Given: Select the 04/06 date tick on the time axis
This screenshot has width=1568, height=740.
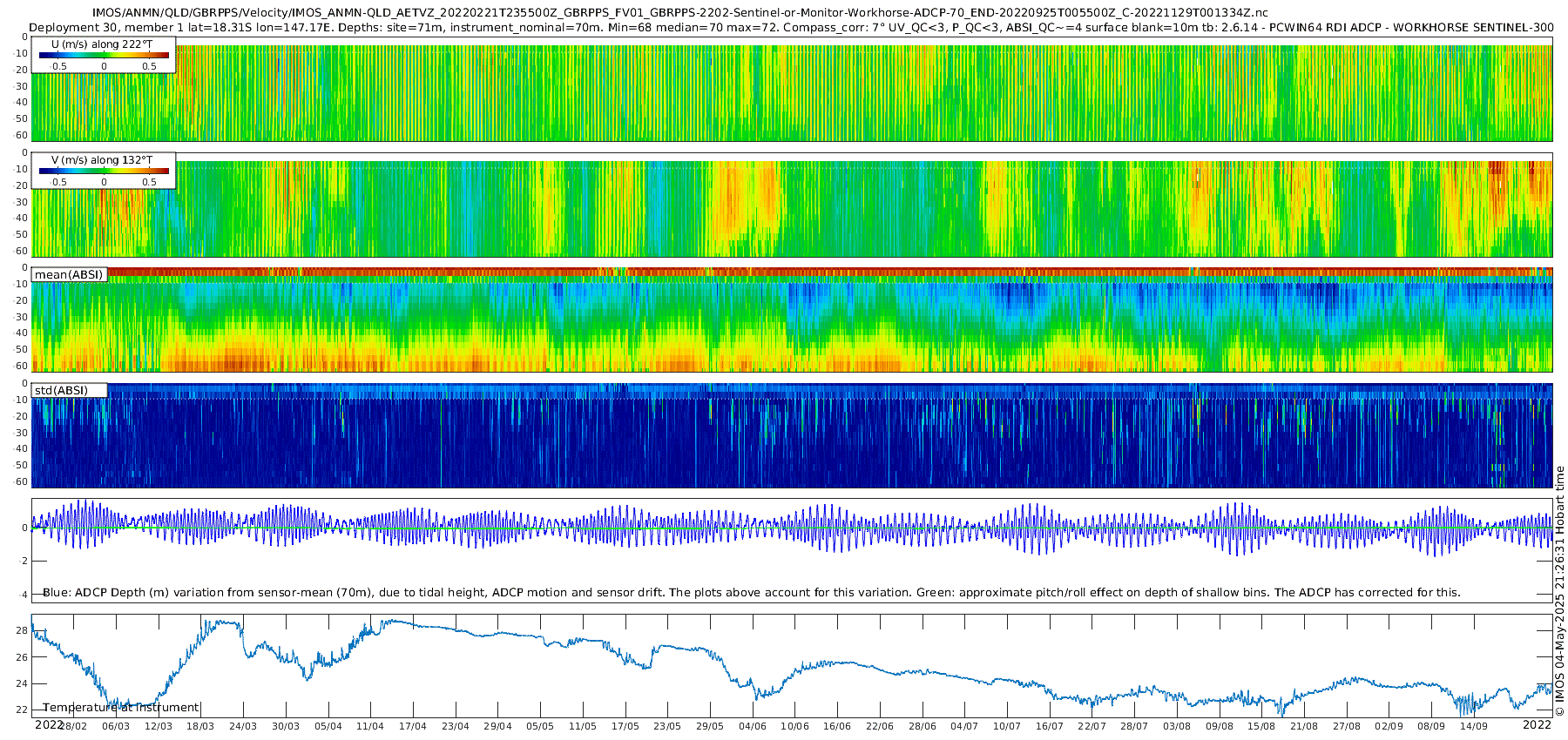Looking at the screenshot, I should click(x=753, y=726).
